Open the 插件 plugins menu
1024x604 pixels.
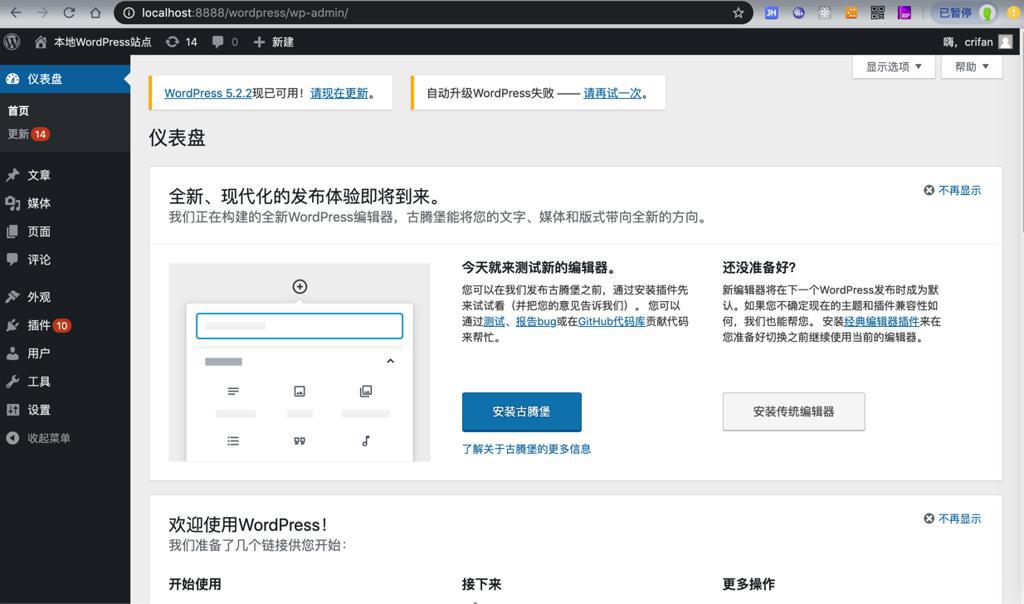[x=65, y=325]
